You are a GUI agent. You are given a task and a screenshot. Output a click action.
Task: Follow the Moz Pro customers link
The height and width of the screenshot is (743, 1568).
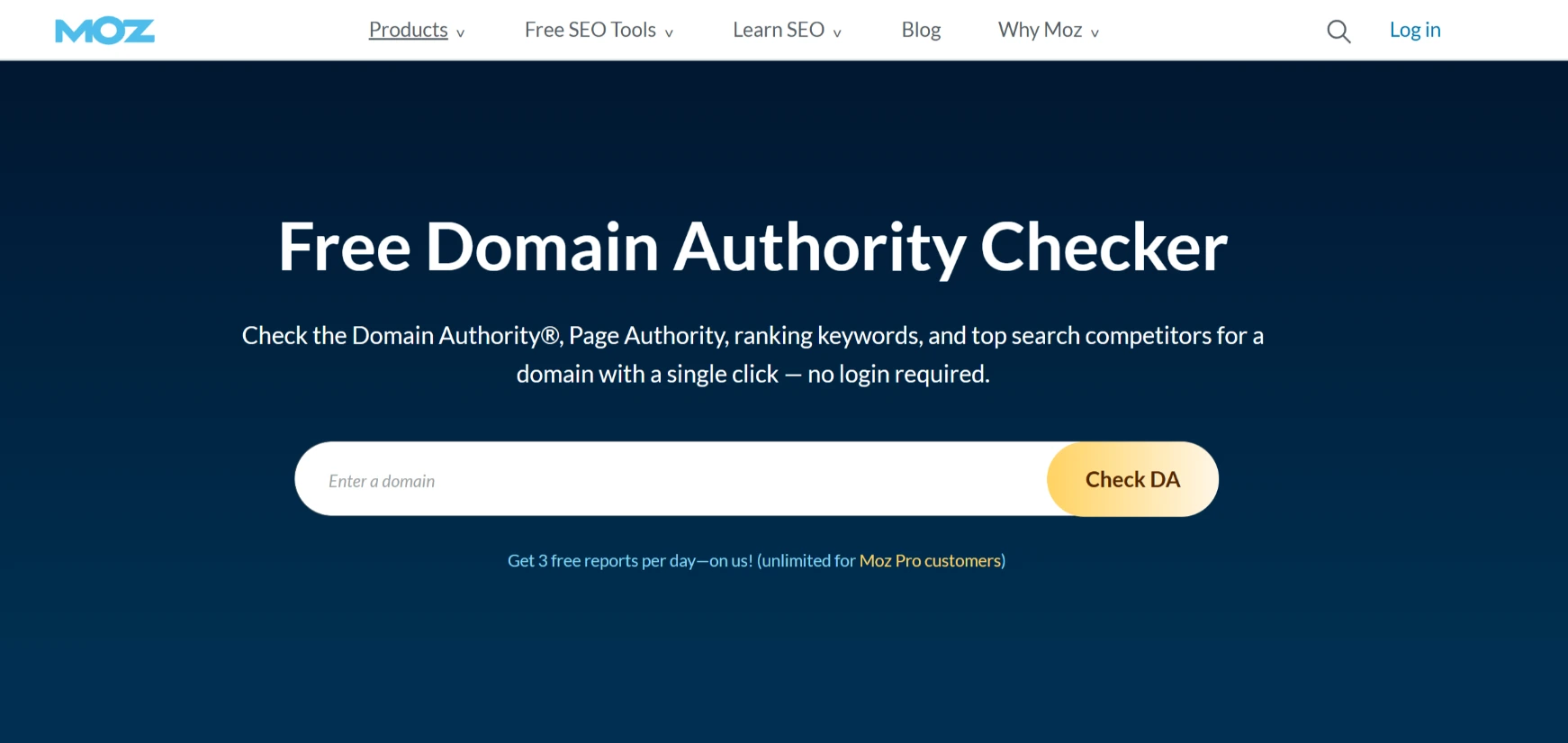tap(931, 560)
